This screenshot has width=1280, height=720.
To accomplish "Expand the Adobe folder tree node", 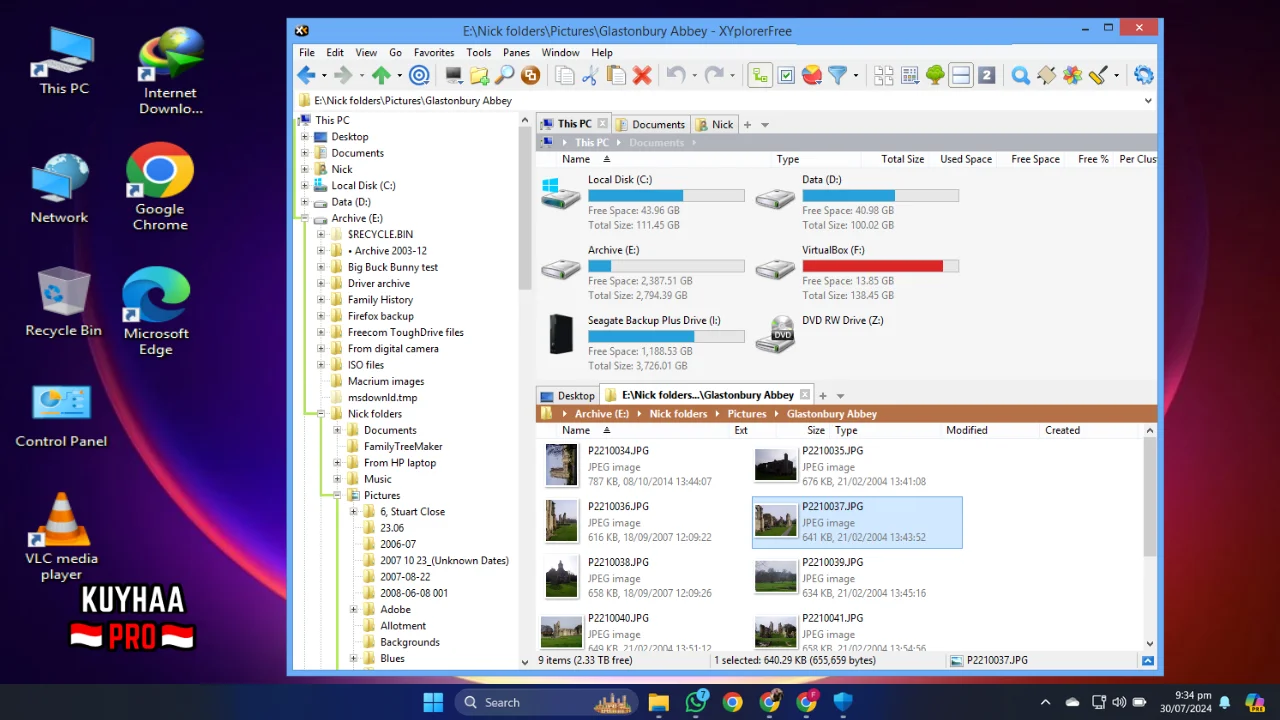I will [353, 609].
